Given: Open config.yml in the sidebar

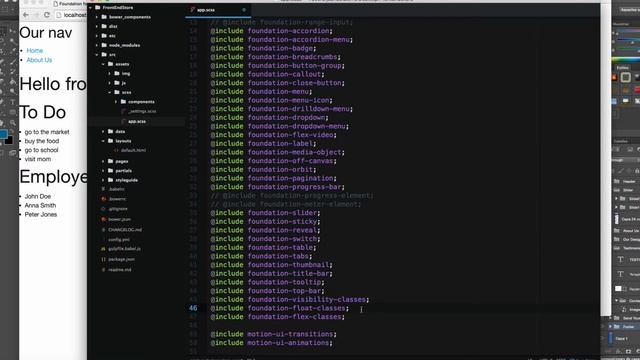Looking at the screenshot, I should tap(119, 240).
